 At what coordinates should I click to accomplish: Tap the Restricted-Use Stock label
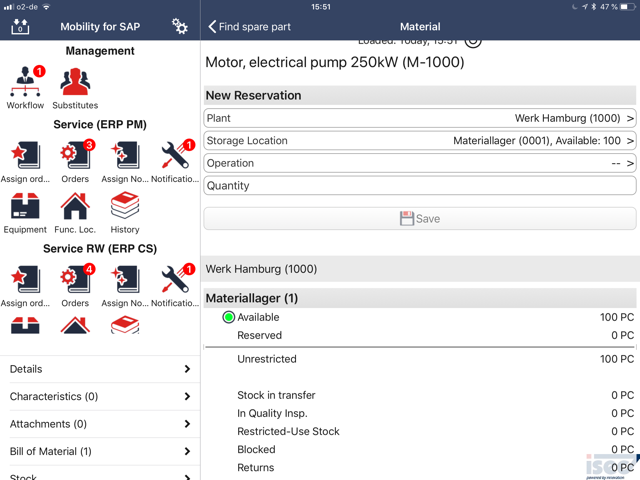pos(288,431)
